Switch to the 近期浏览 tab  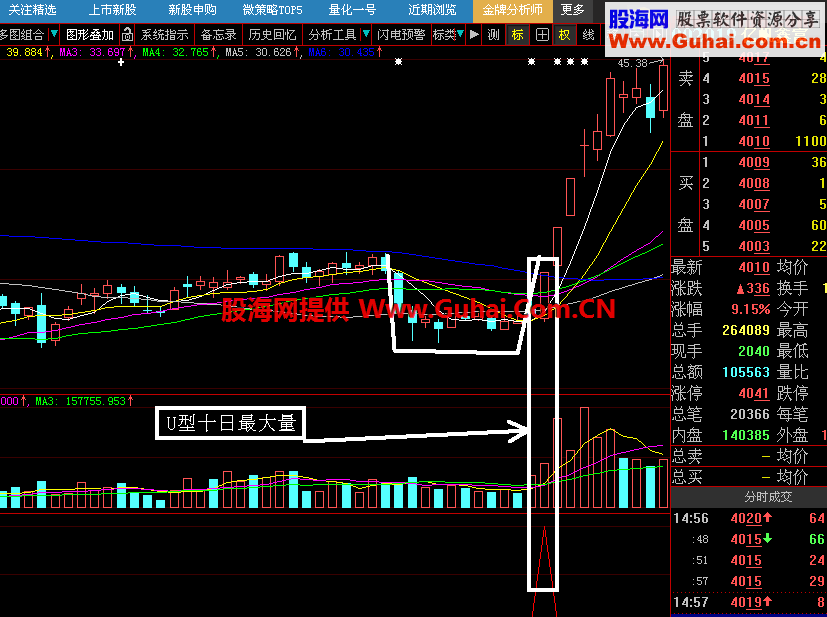432,10
